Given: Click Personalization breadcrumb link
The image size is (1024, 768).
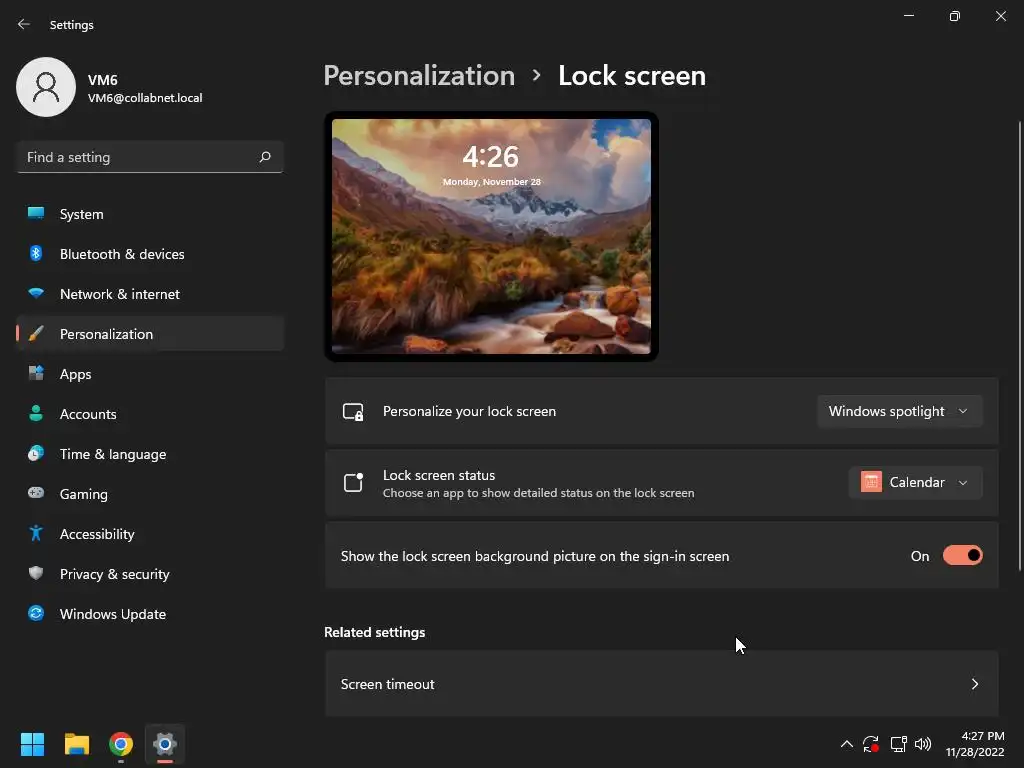Looking at the screenshot, I should click(x=419, y=76).
